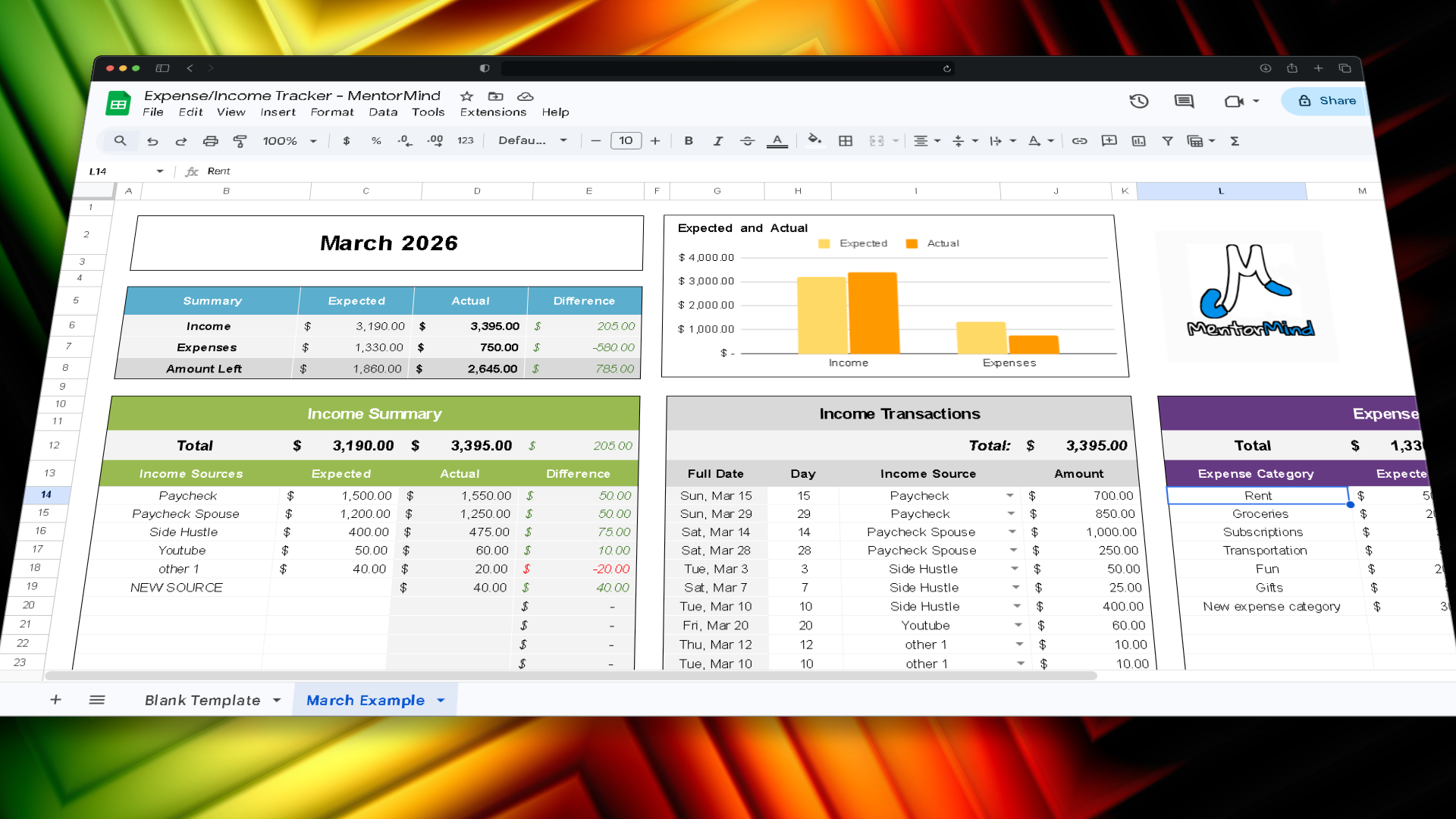1456x819 pixels.
Task: Insert link using chain icon
Action: (1079, 141)
